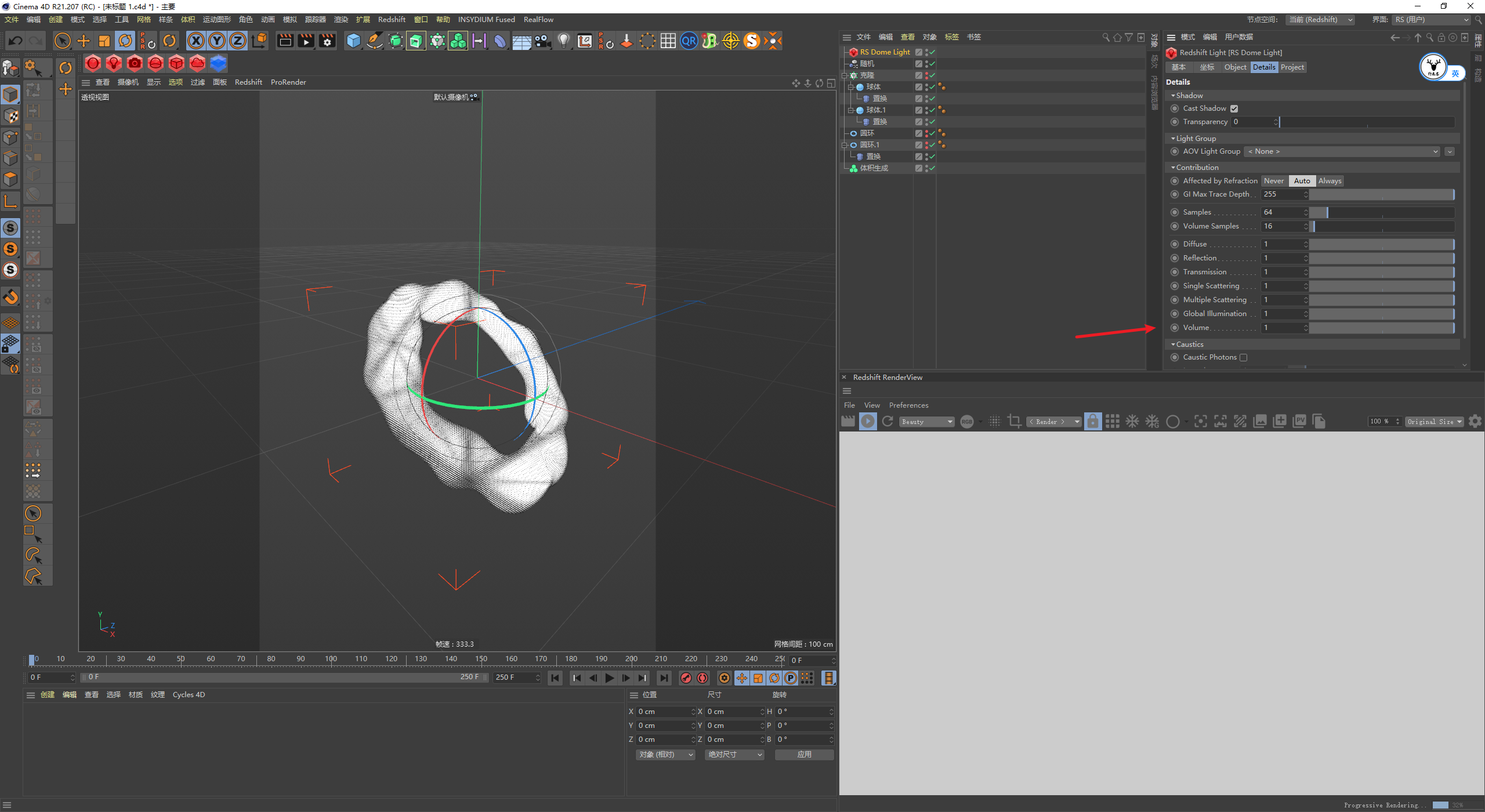Viewport: 1485px width, 812px height.
Task: Toggle the X axis lock icon
Action: (196, 41)
